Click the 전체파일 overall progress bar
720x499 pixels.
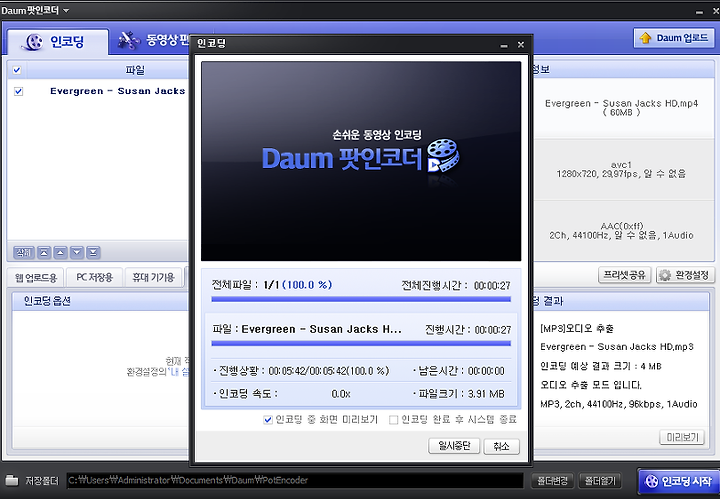tap(361, 299)
